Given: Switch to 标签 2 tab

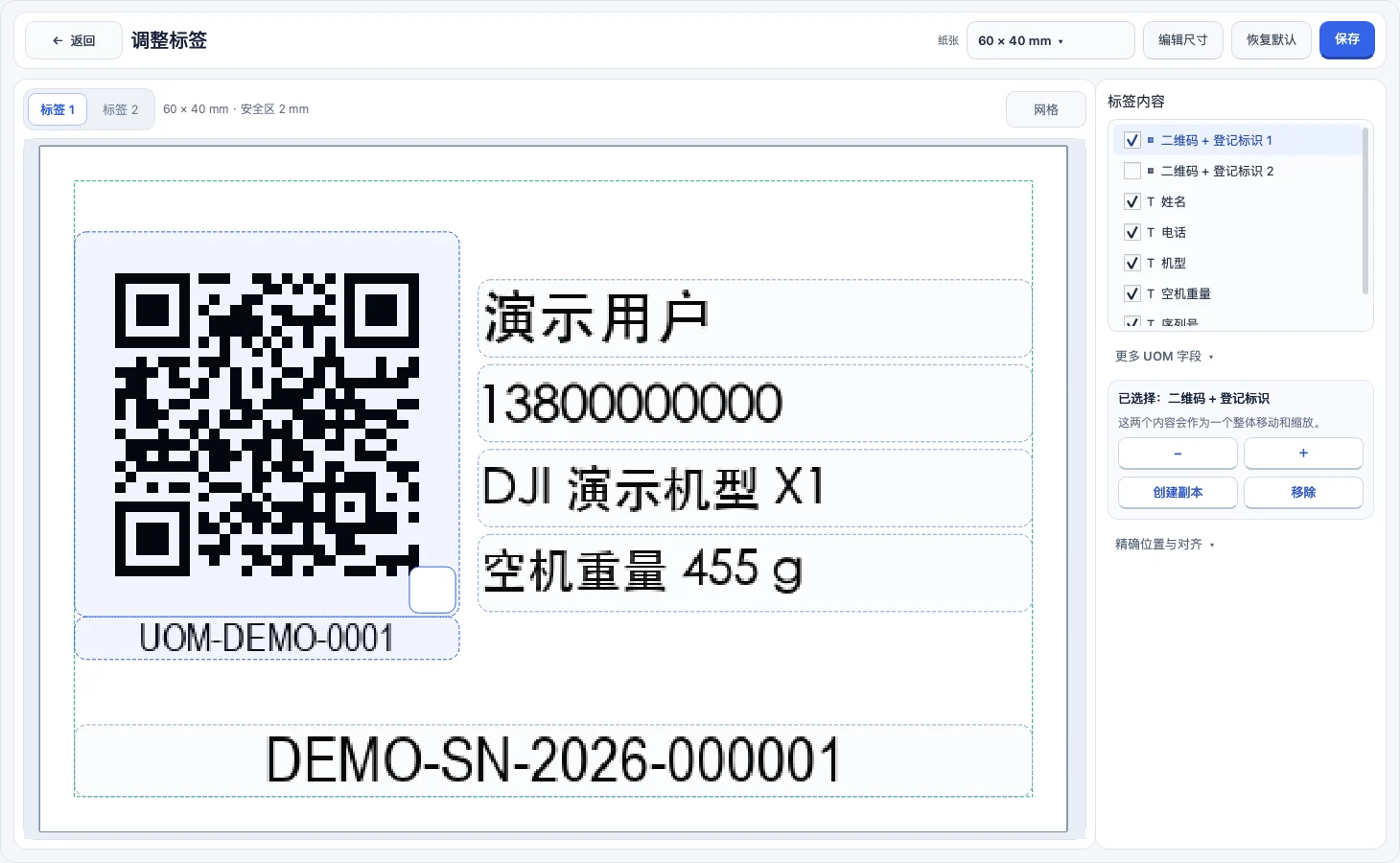Looking at the screenshot, I should (x=121, y=109).
